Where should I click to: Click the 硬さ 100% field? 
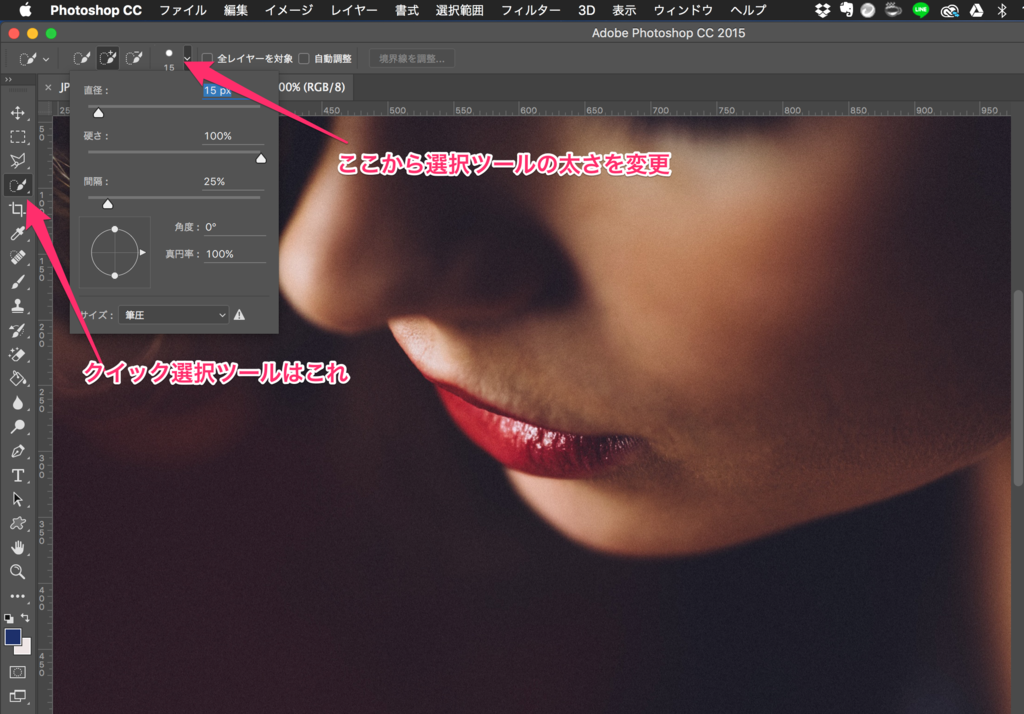(233, 136)
